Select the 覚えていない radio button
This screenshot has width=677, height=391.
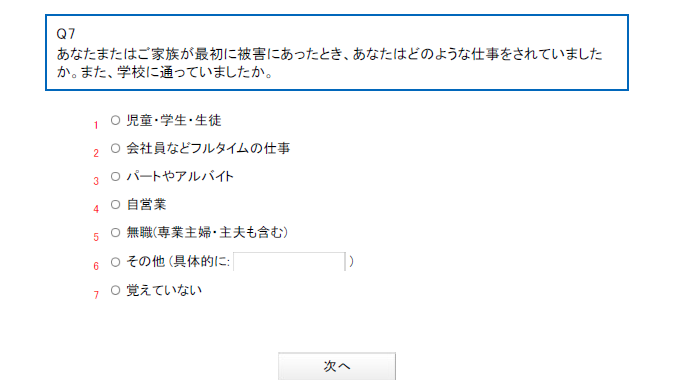click(x=115, y=290)
